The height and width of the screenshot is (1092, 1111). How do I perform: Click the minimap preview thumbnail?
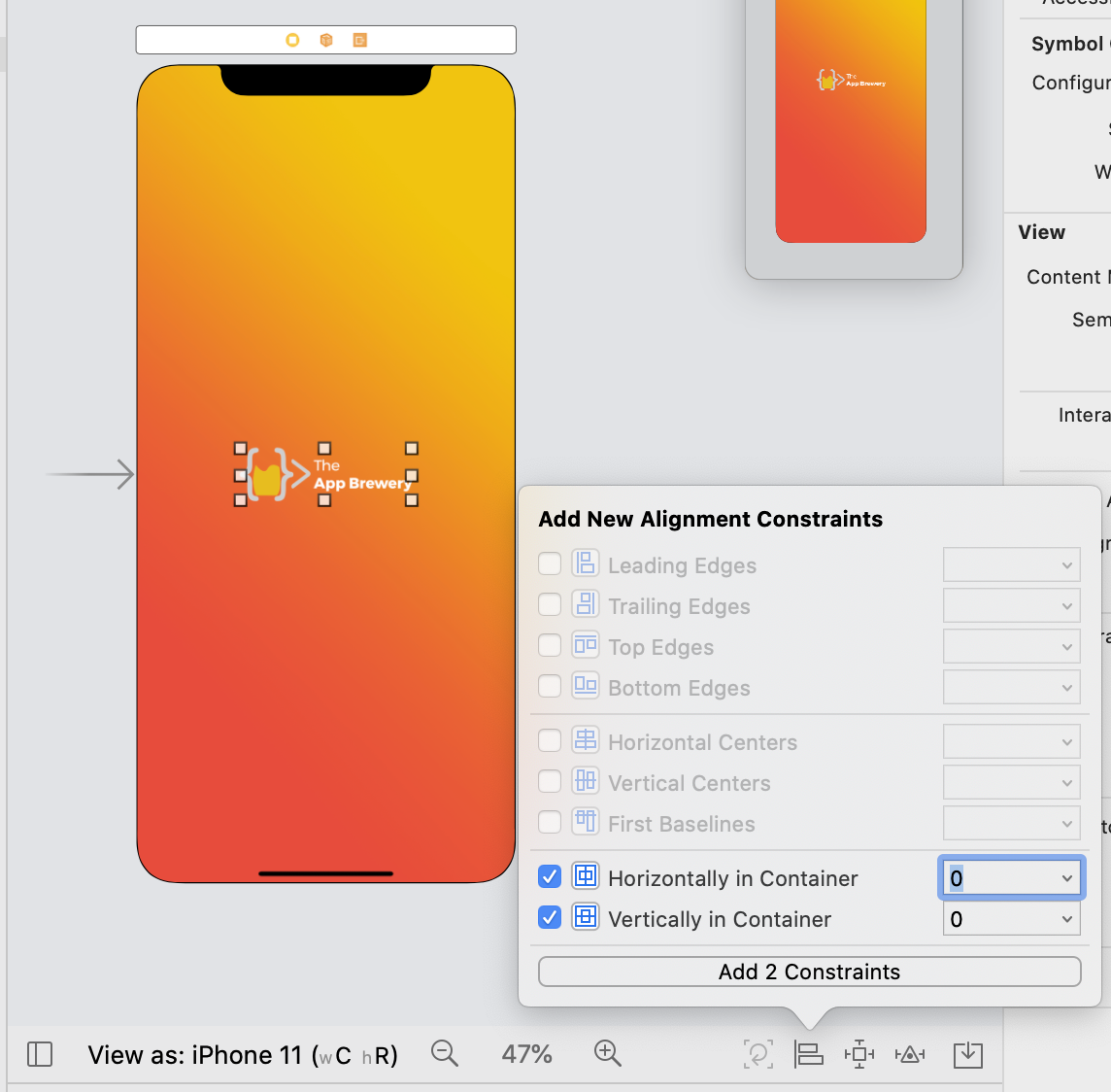[x=851, y=121]
